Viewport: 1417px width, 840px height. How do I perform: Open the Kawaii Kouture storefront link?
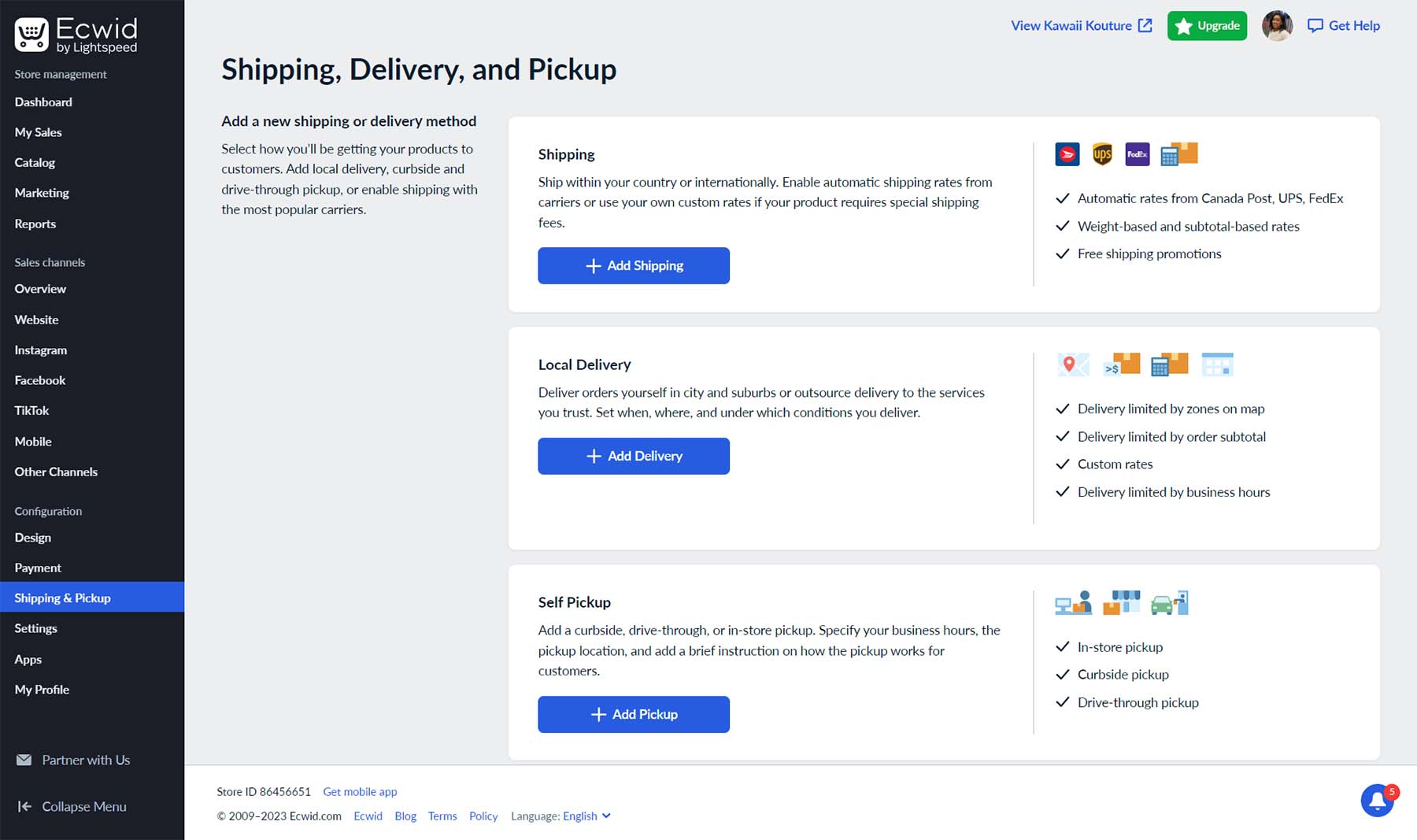point(1073,25)
